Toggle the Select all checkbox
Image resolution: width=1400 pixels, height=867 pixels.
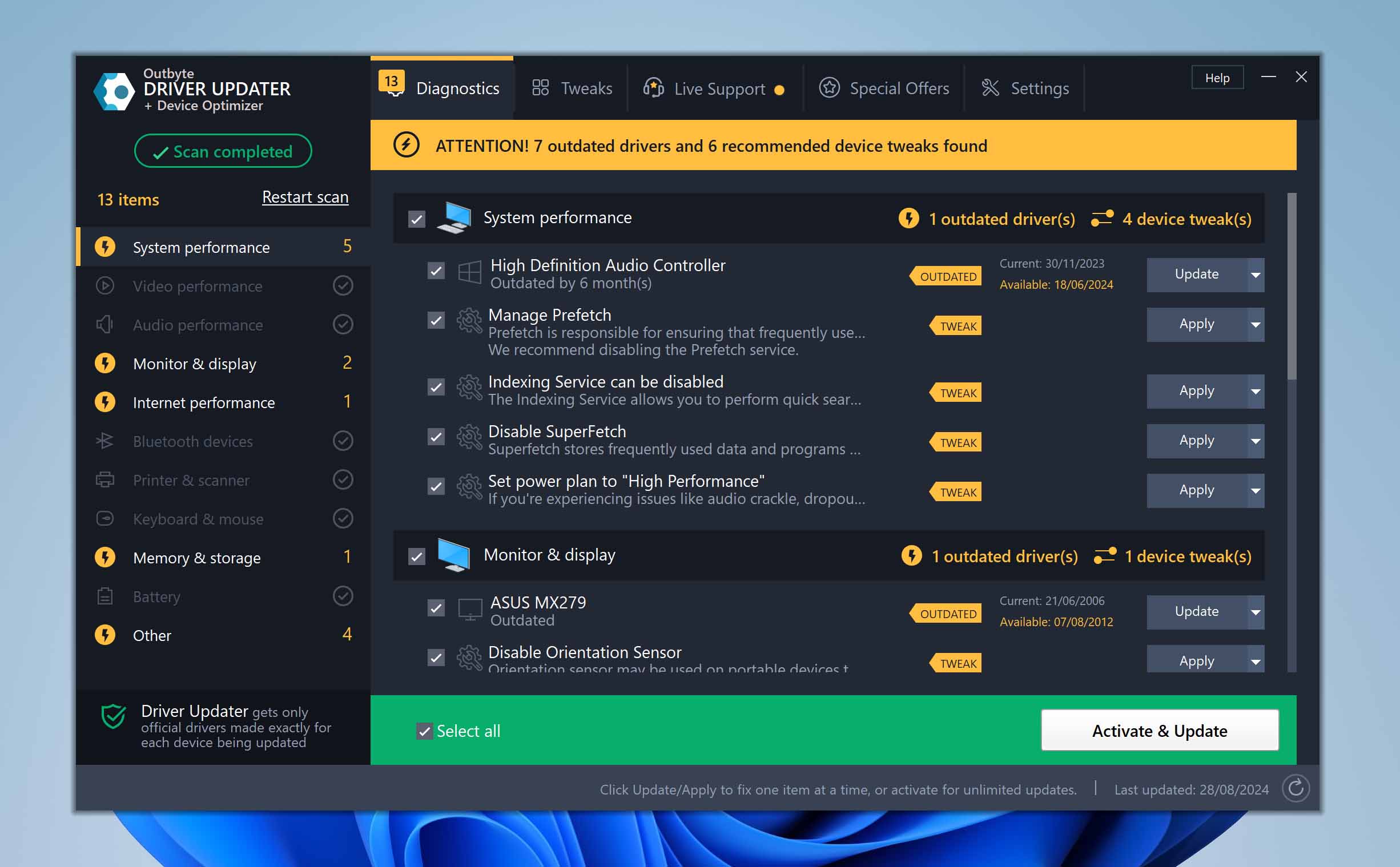click(x=424, y=731)
